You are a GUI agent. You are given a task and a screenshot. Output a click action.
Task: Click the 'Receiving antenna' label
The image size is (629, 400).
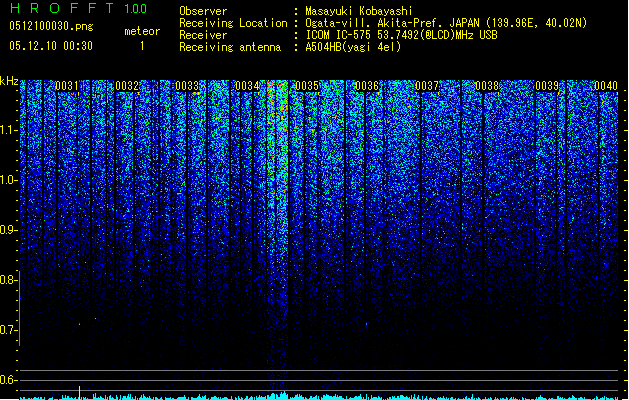[x=230, y=47]
